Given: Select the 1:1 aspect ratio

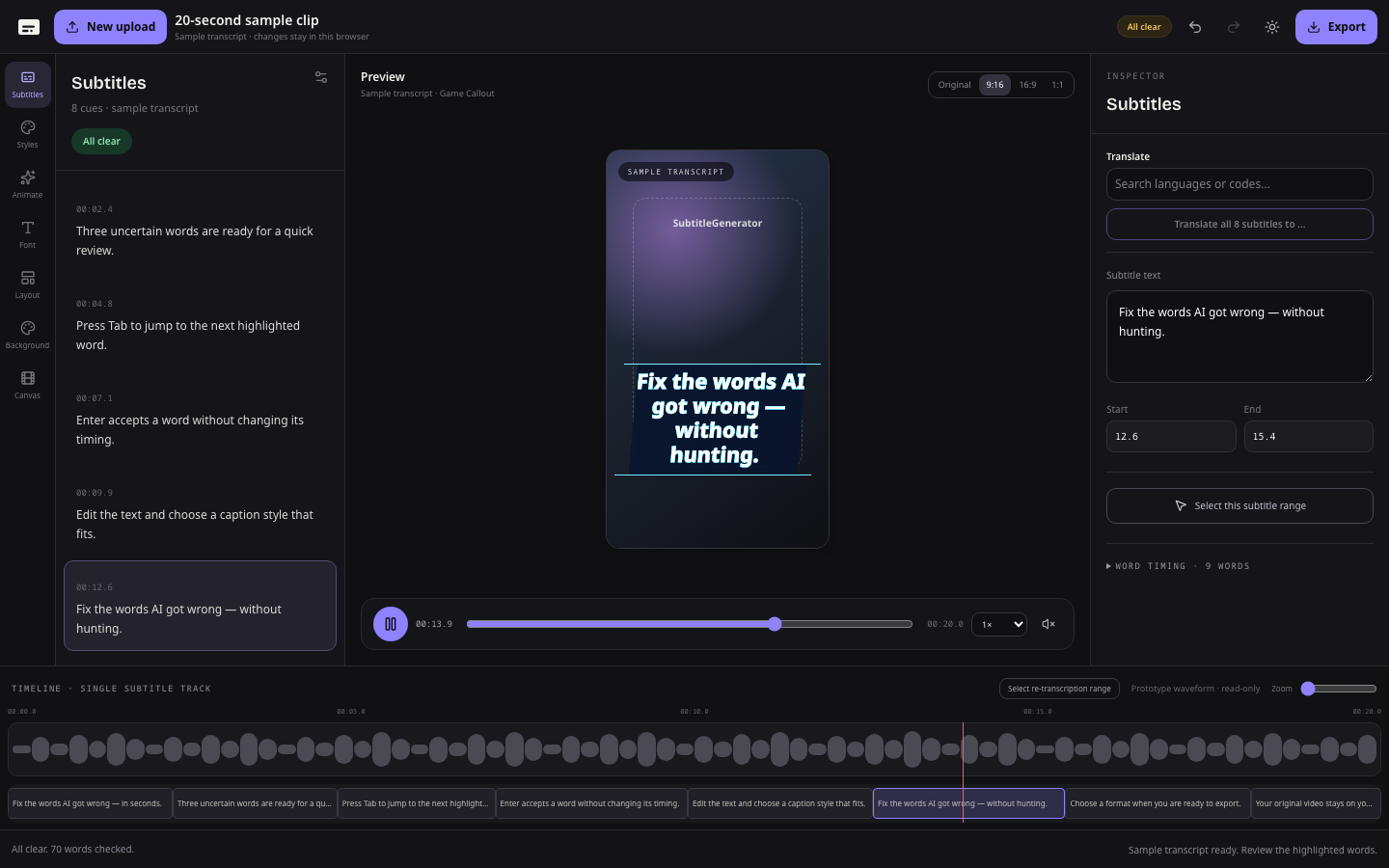Looking at the screenshot, I should click(1057, 85).
